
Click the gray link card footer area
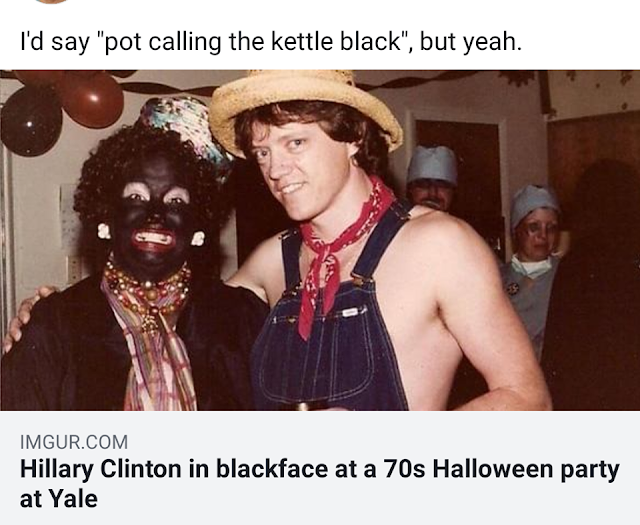coord(320,468)
